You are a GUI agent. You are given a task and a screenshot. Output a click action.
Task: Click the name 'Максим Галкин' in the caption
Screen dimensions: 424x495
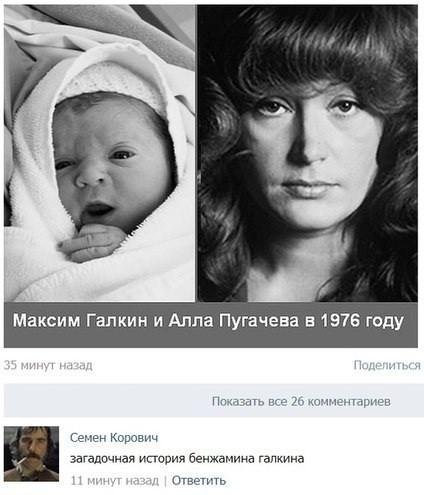coord(80,321)
